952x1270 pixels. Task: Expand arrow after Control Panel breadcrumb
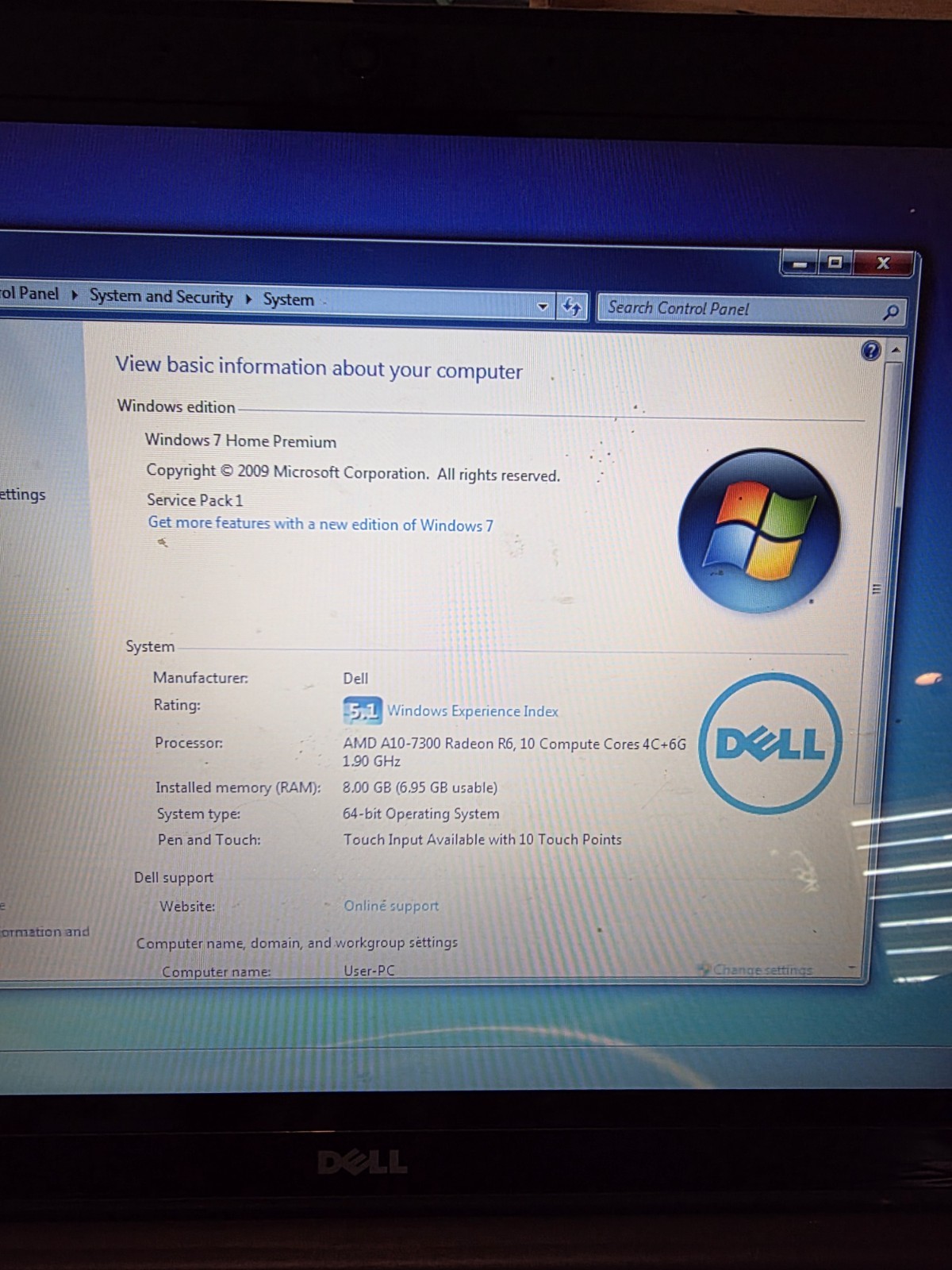click(75, 294)
